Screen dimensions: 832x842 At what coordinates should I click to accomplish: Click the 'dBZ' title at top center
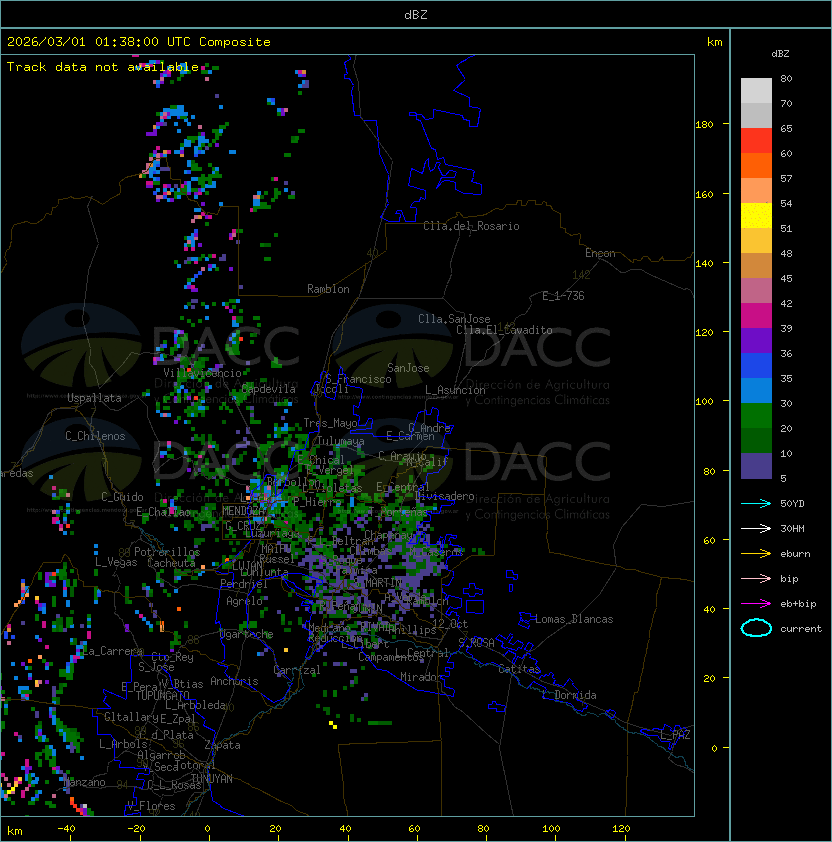point(416,15)
